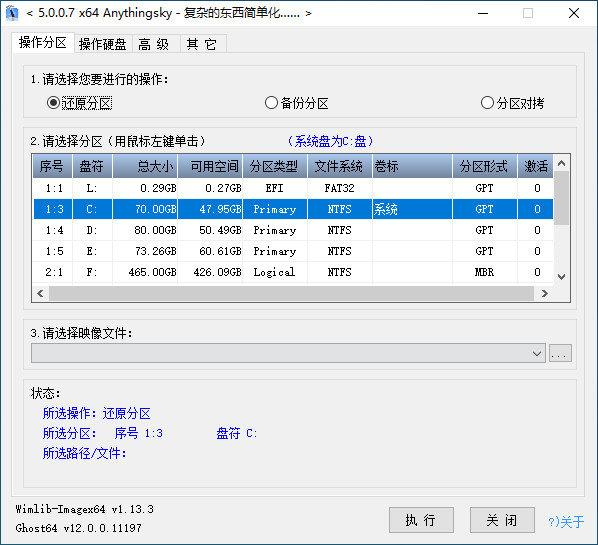This screenshot has width=598, height=545.
Task: Click the app icon in title bar
Action: 12,13
